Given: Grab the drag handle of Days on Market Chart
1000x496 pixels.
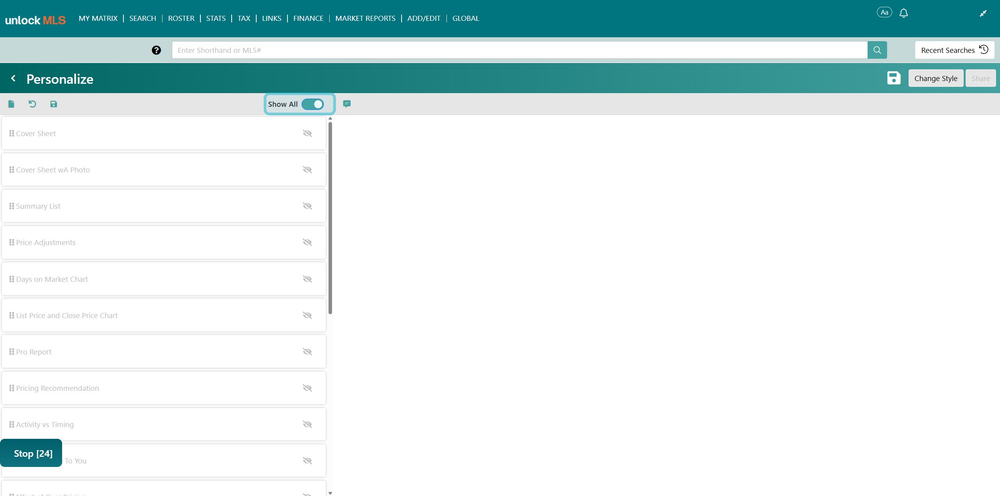Looking at the screenshot, I should 11,279.
